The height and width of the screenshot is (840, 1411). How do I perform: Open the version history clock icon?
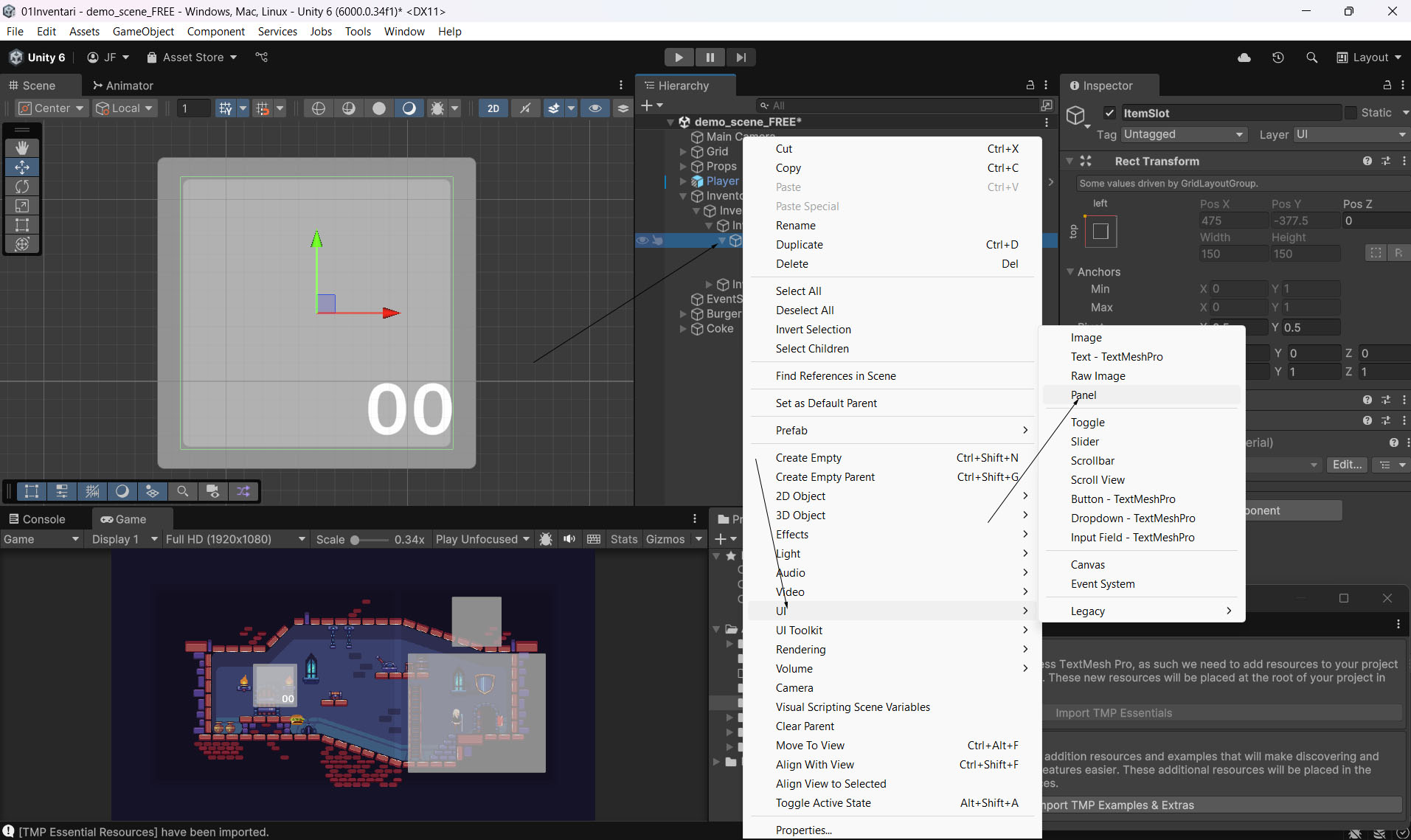click(x=1278, y=58)
